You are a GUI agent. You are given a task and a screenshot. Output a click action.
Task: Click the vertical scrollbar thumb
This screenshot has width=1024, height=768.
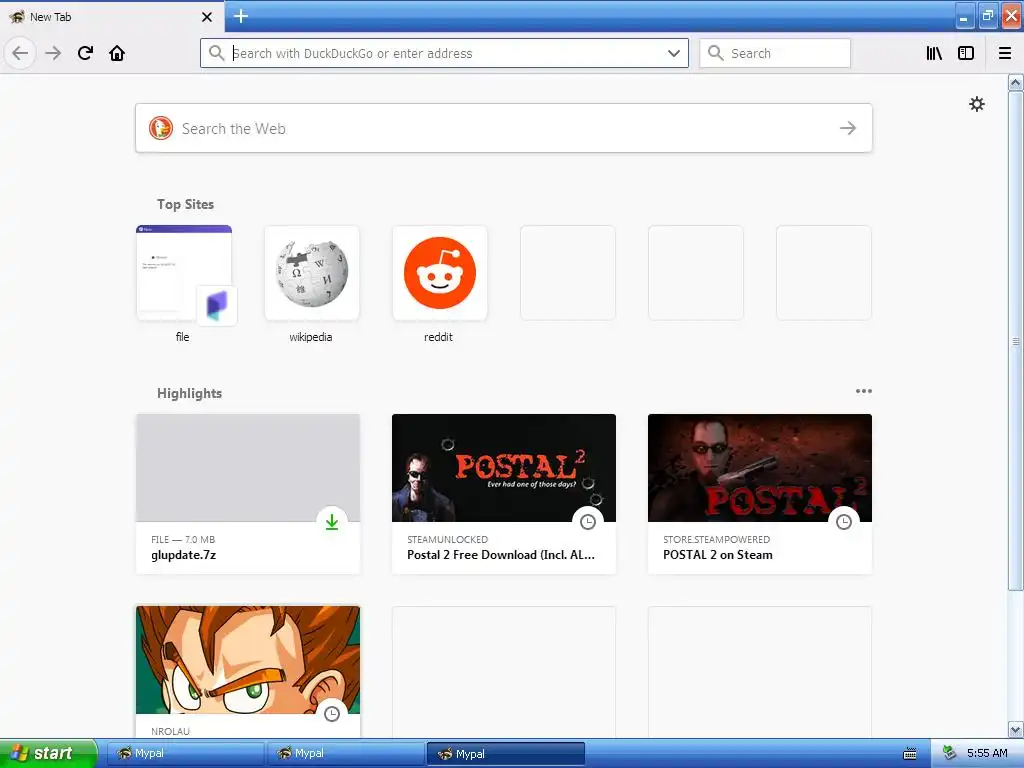pyautogui.click(x=1015, y=341)
